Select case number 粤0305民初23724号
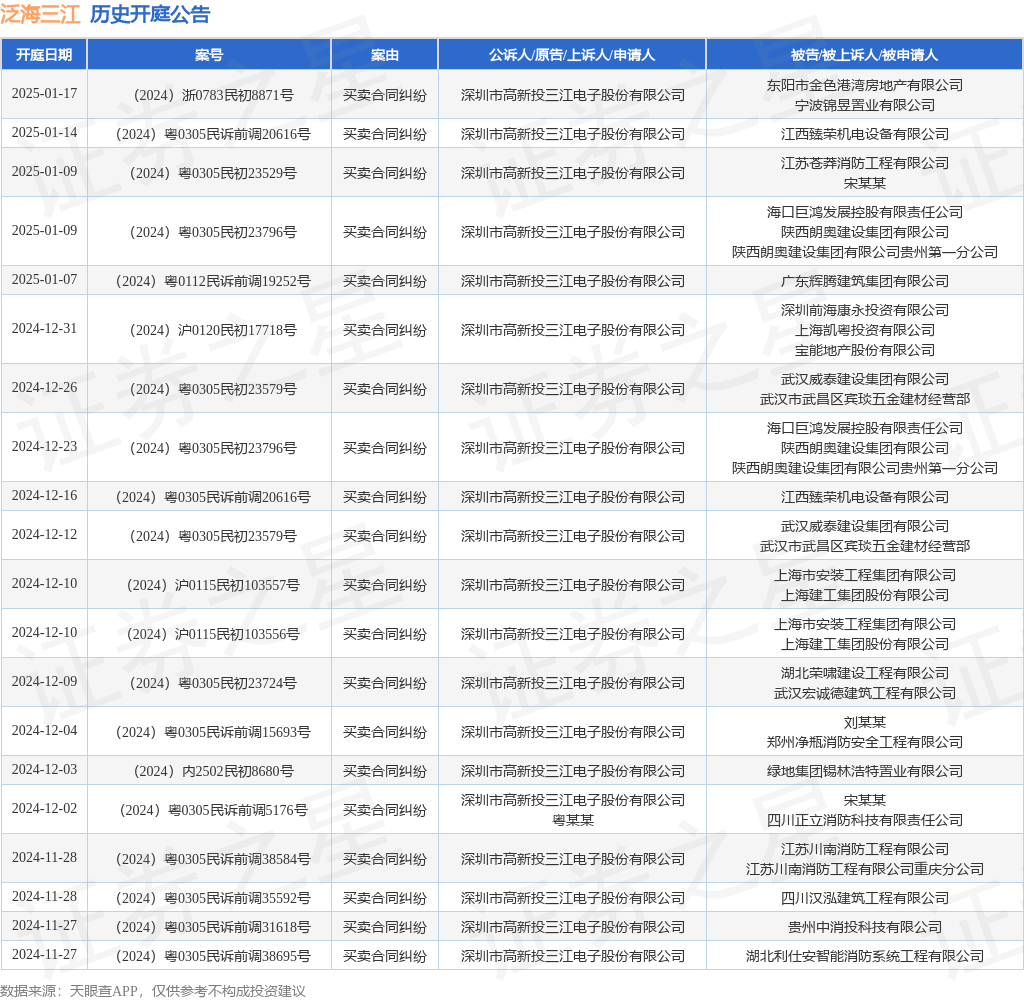Viewport: 1024px width, 1000px height. tap(237, 683)
